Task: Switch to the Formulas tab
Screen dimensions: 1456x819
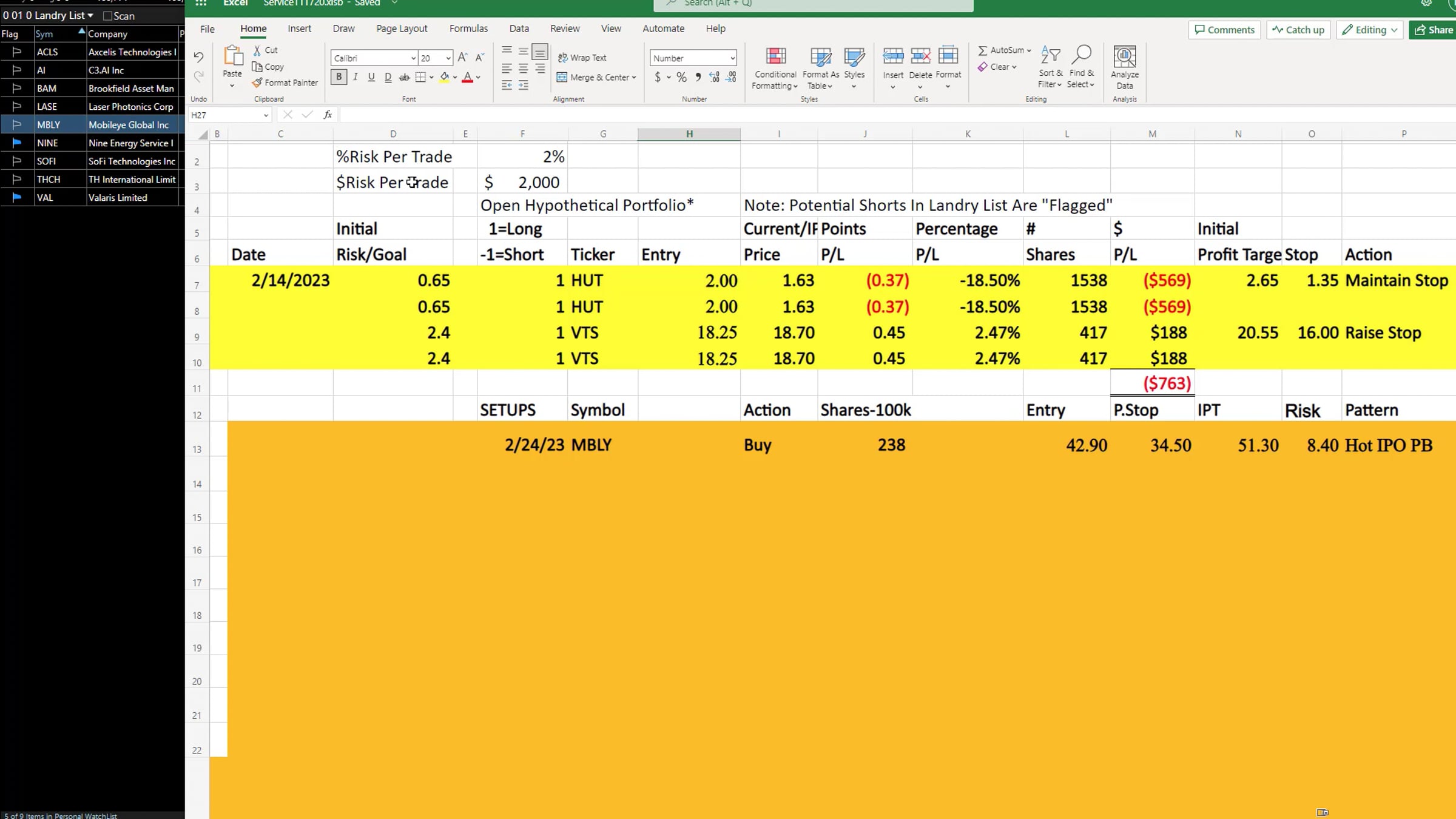Action: pos(468,29)
